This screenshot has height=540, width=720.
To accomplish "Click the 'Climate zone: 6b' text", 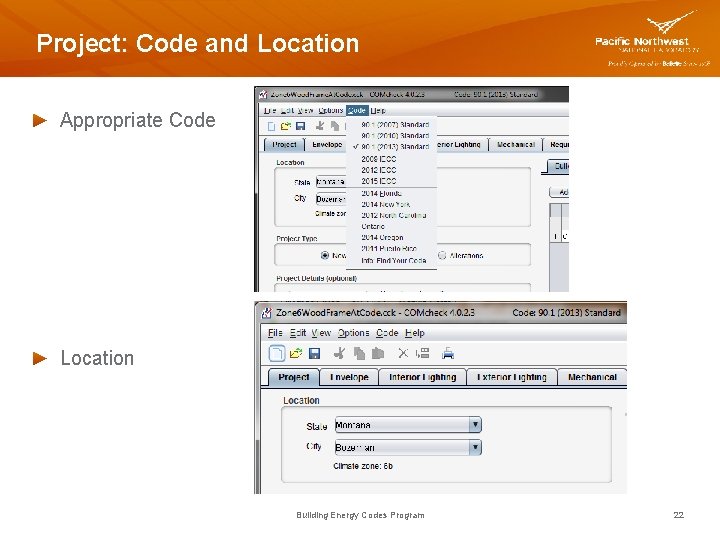I will pyautogui.click(x=363, y=466).
